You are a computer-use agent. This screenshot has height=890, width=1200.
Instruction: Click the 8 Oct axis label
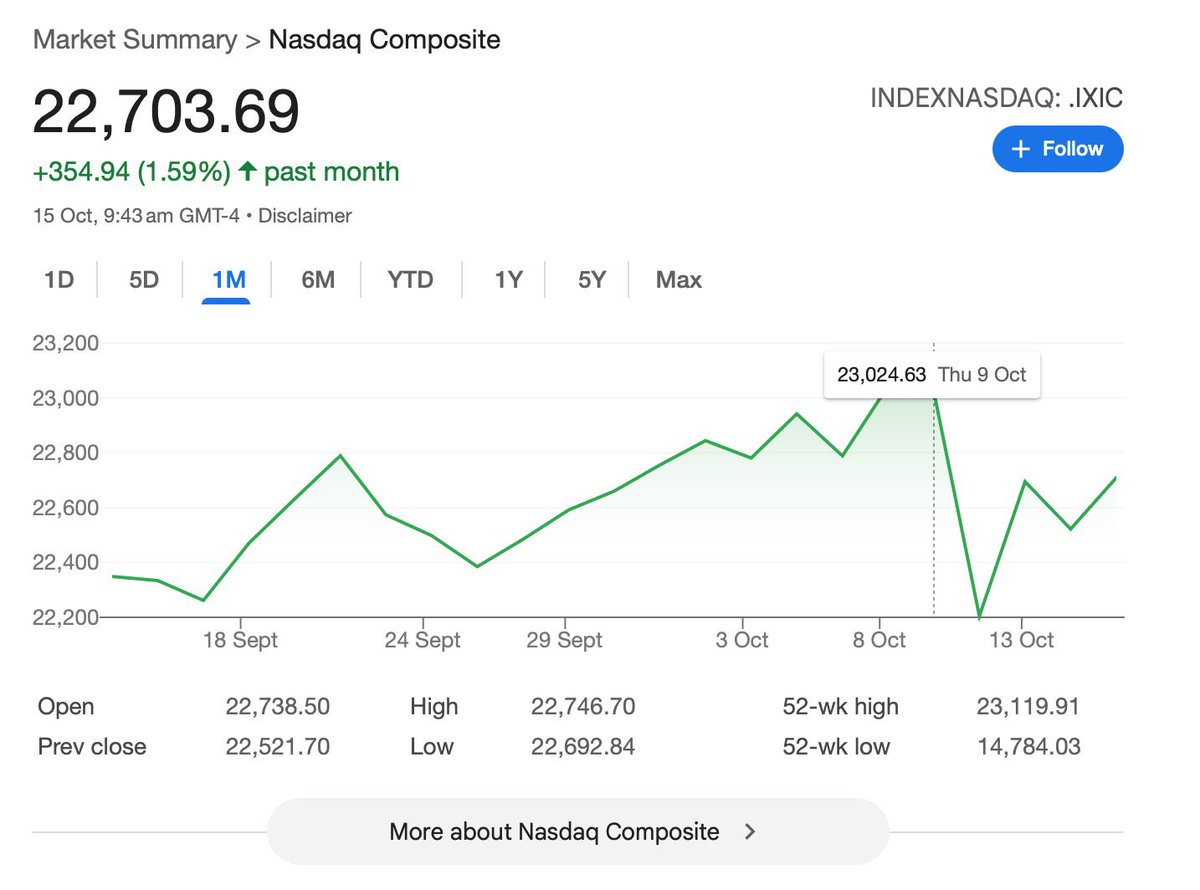(879, 640)
